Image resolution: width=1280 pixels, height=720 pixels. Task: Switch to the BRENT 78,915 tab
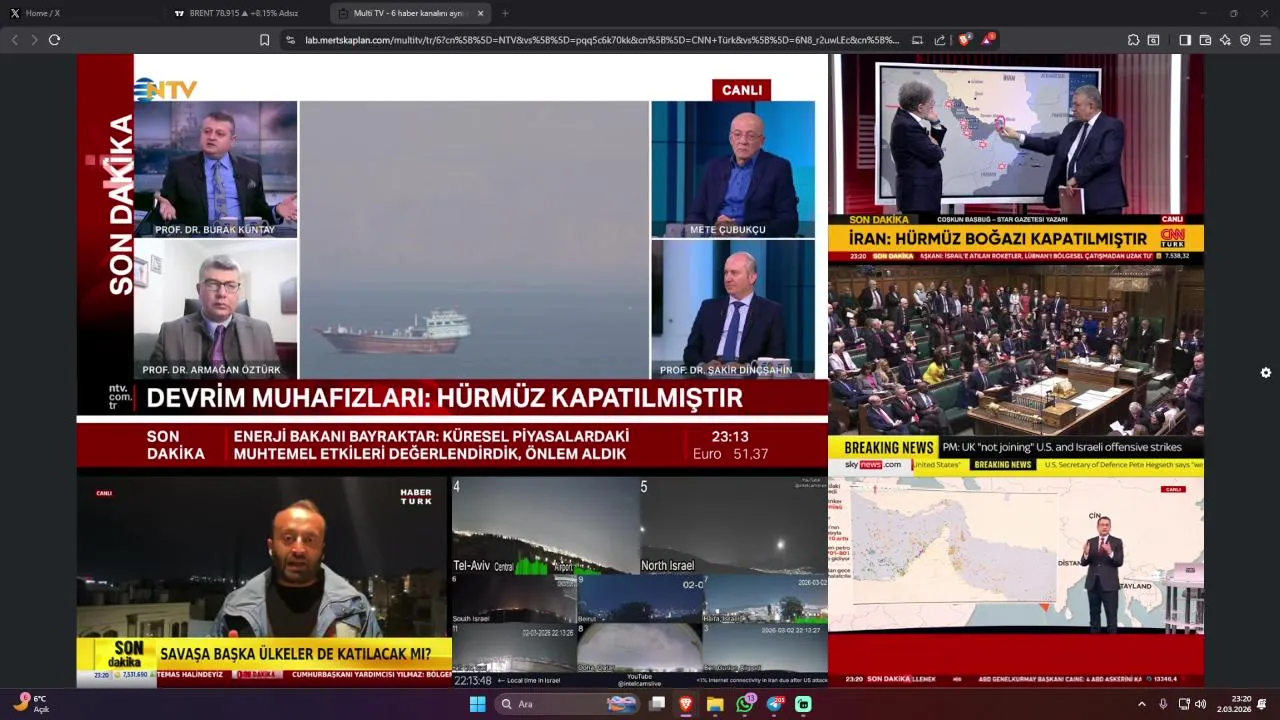click(245, 13)
